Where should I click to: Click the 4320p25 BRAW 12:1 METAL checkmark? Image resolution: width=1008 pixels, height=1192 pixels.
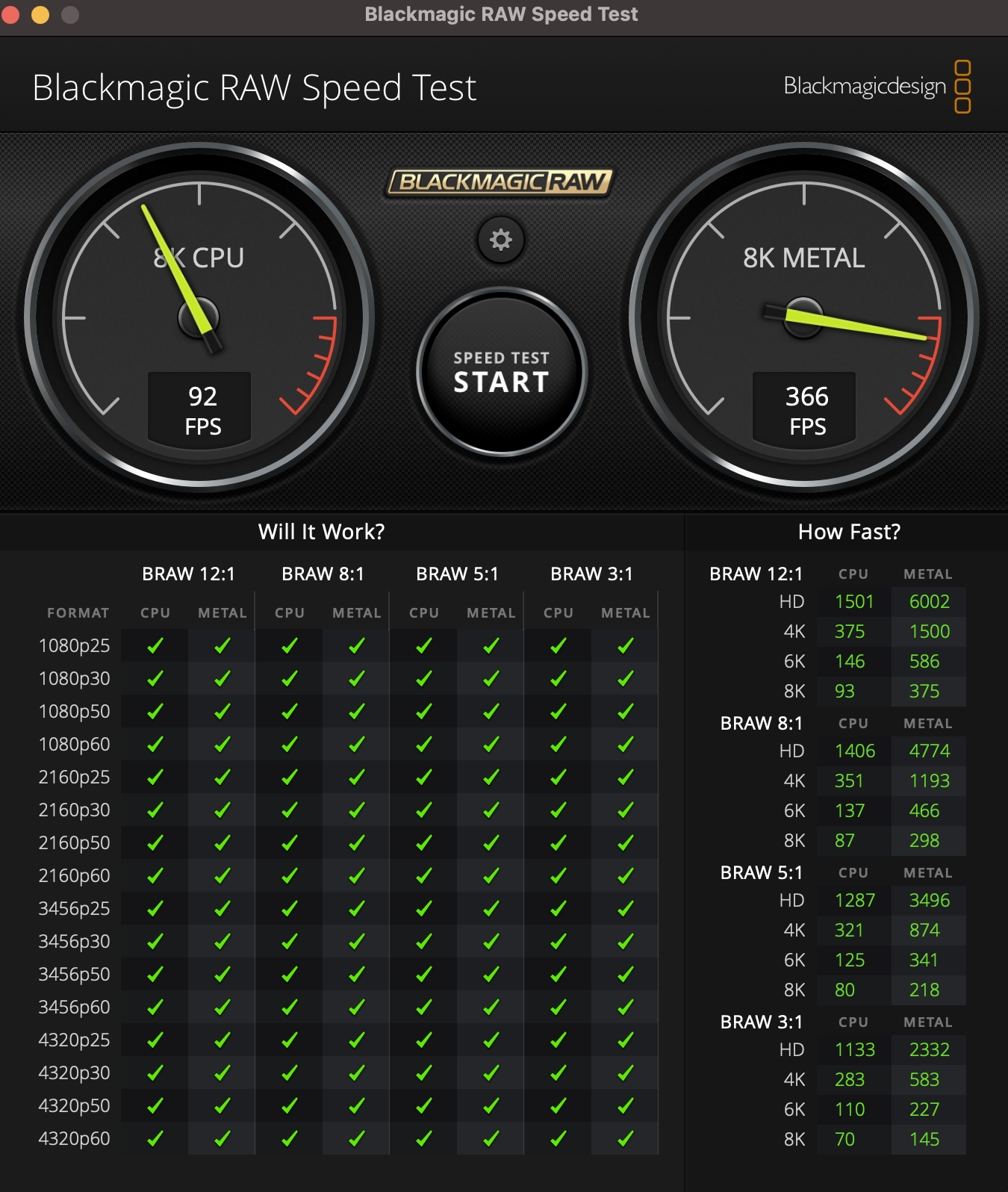tap(223, 1040)
